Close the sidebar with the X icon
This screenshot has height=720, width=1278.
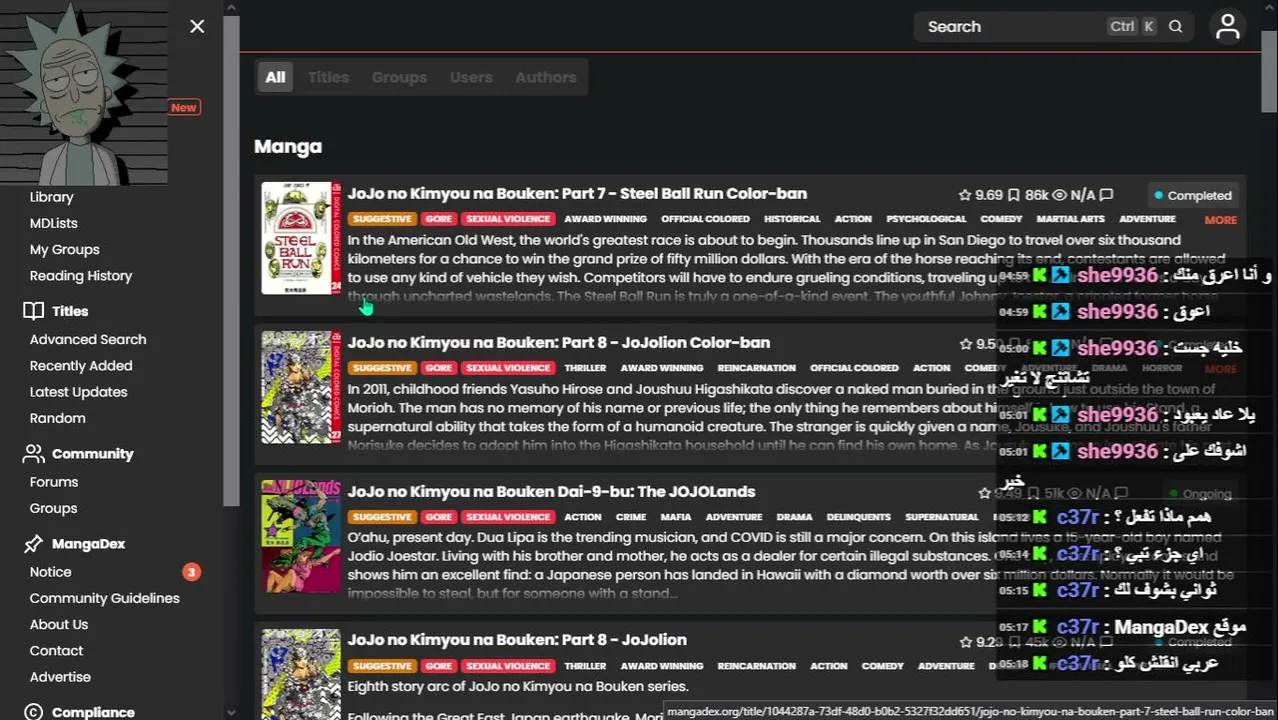coord(197,26)
